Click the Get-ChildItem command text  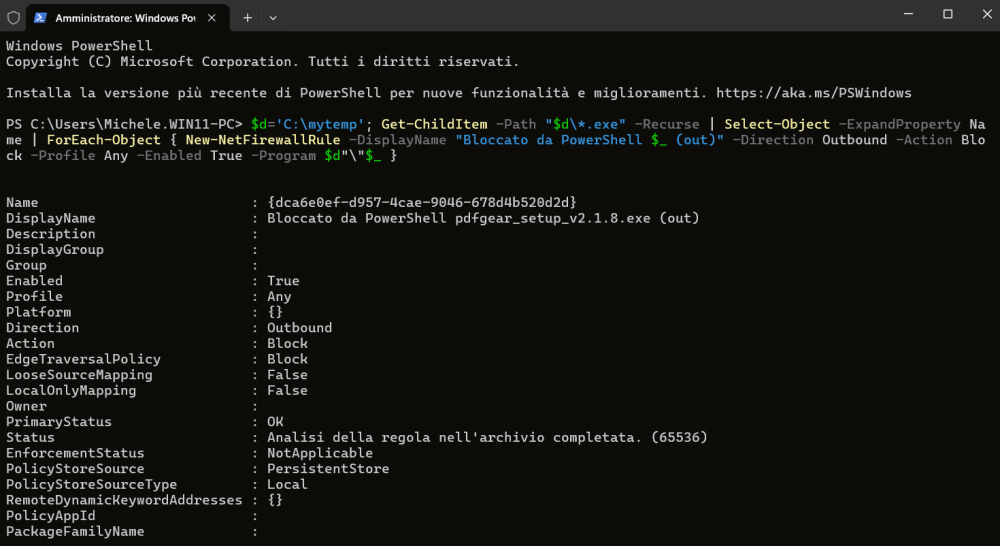click(x=434, y=124)
